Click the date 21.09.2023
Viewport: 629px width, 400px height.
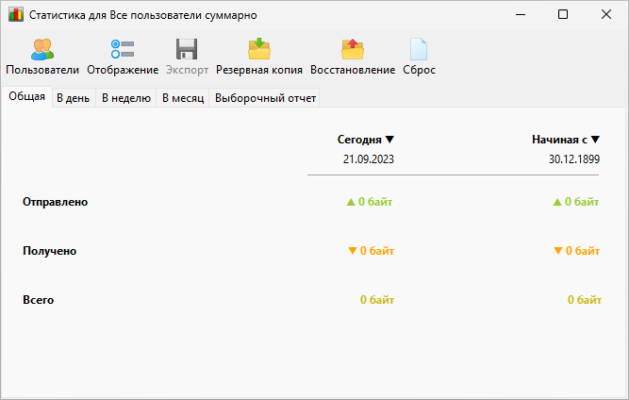coord(368,159)
